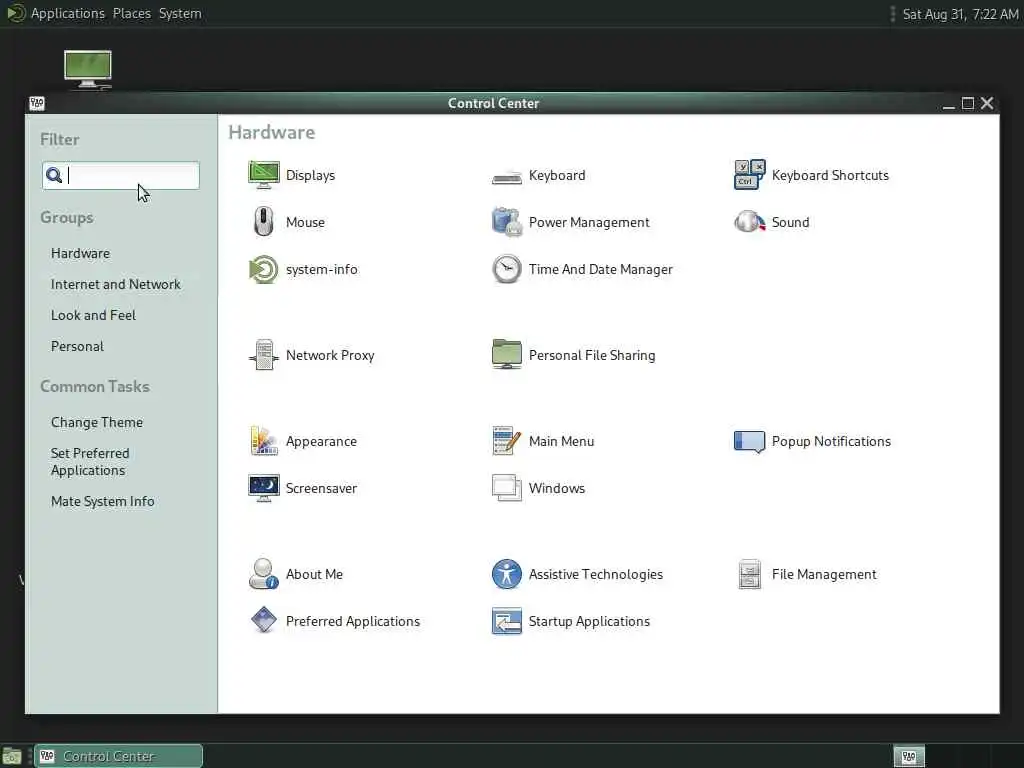Open the Sound settings icon
The width and height of the screenshot is (1024, 768).
click(749, 222)
